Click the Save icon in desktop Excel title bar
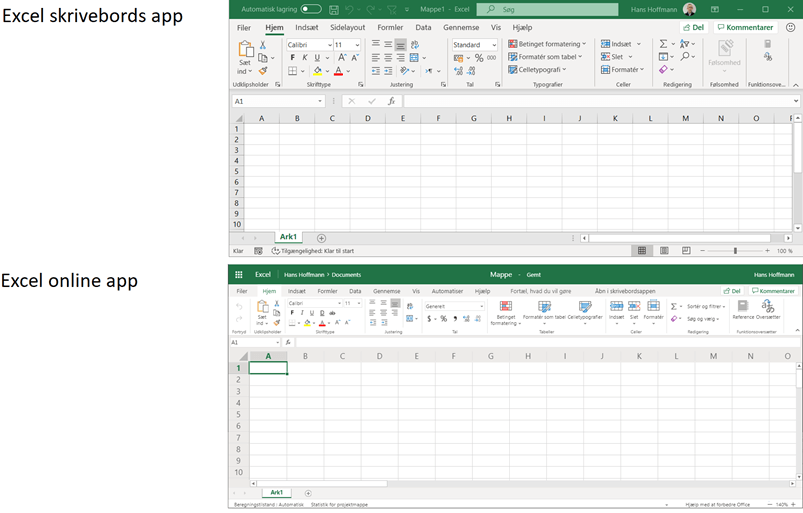This screenshot has width=803, height=513. click(x=333, y=9)
